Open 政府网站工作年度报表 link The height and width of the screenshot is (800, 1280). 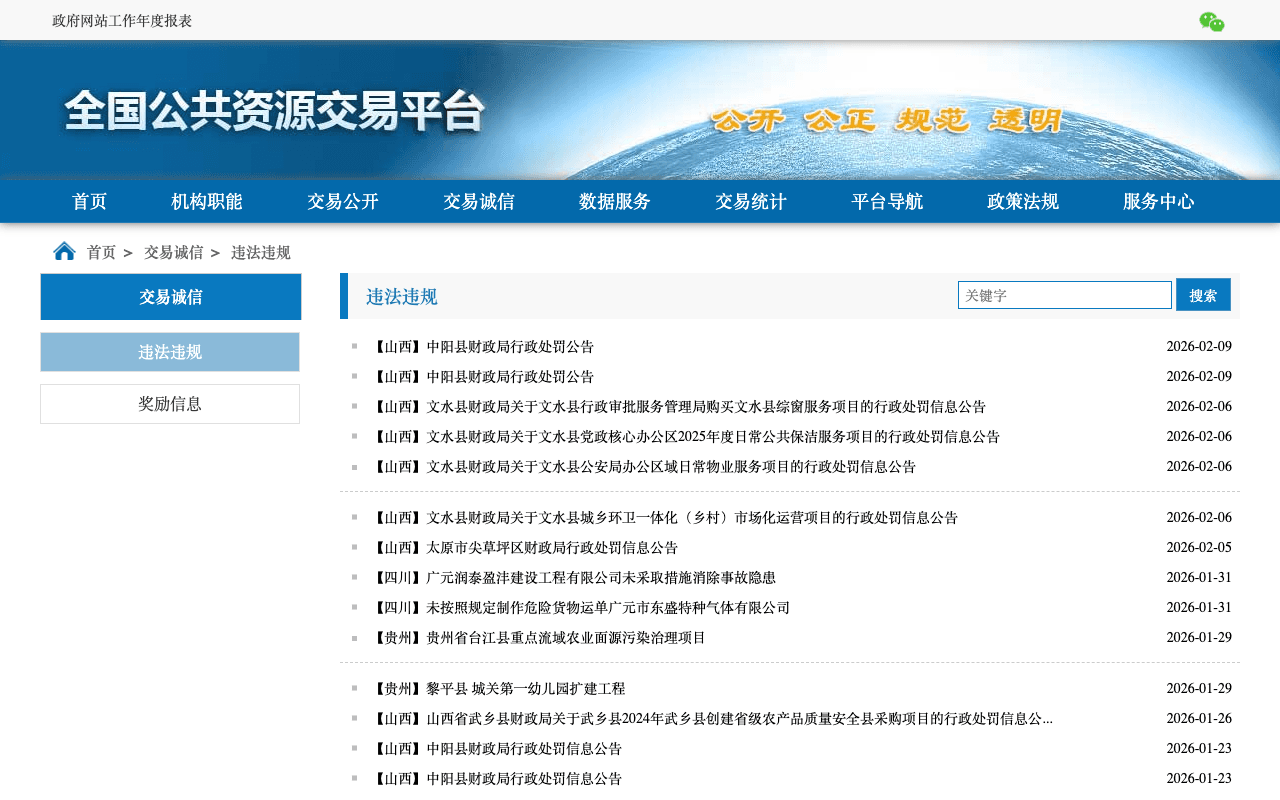click(122, 21)
